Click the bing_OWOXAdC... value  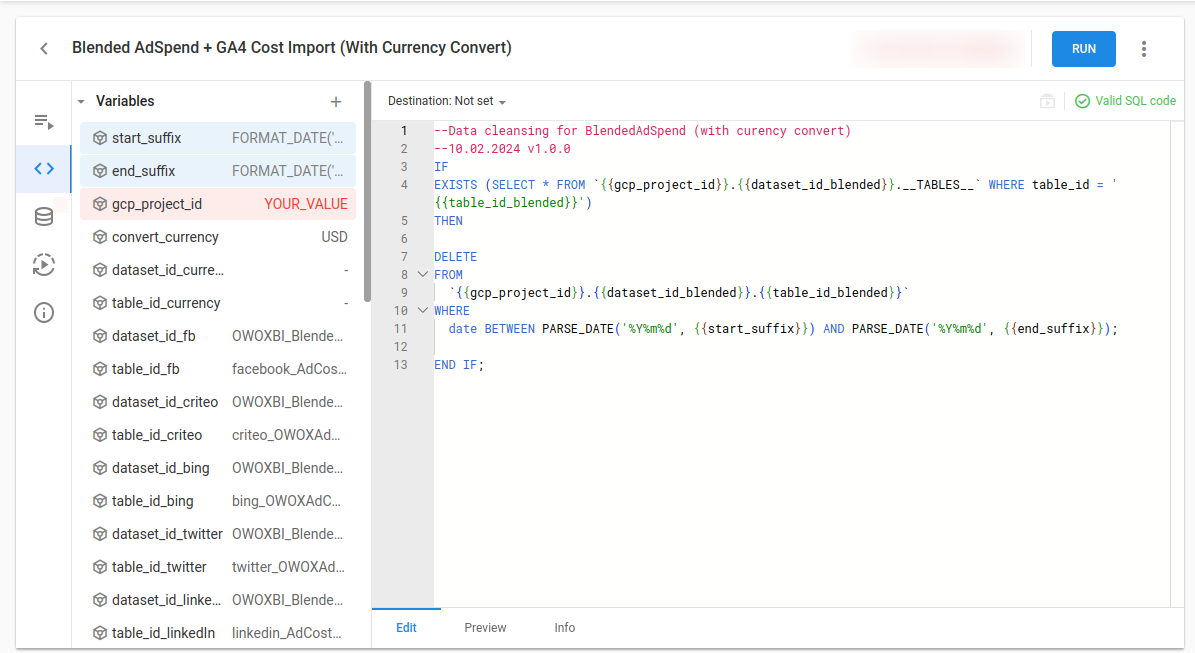click(x=286, y=501)
